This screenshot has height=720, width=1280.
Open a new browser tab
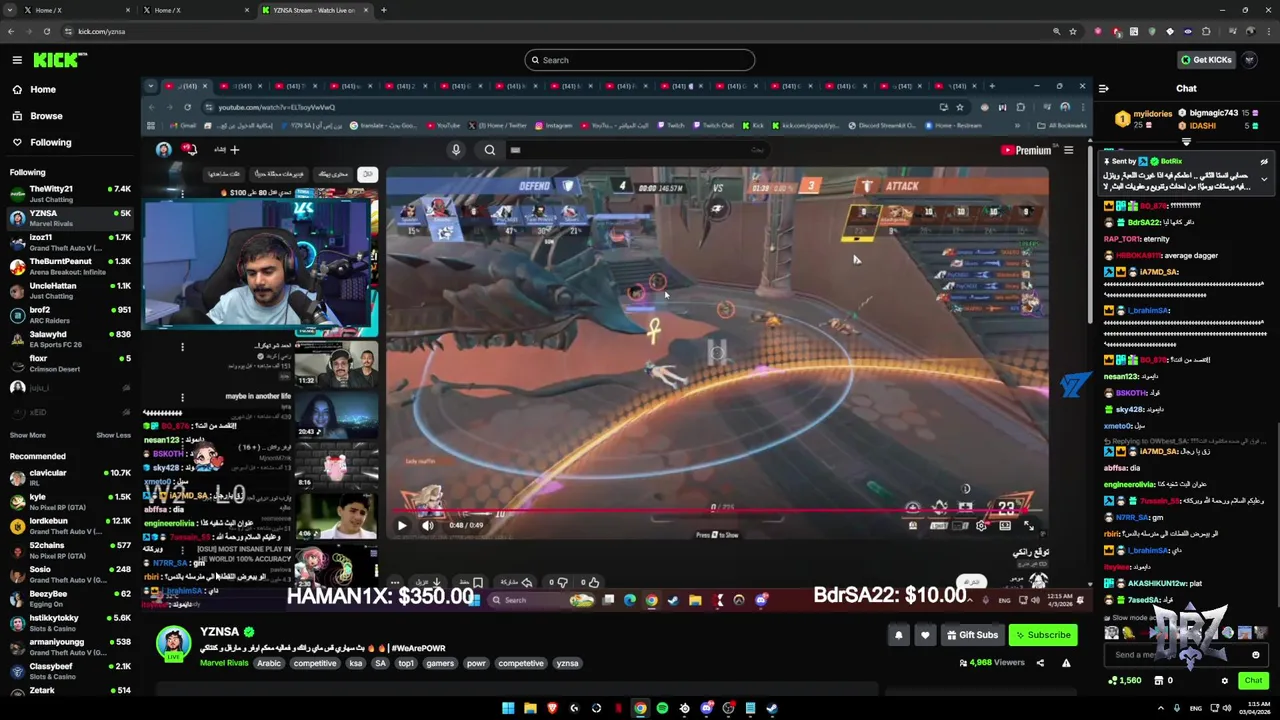tap(384, 10)
